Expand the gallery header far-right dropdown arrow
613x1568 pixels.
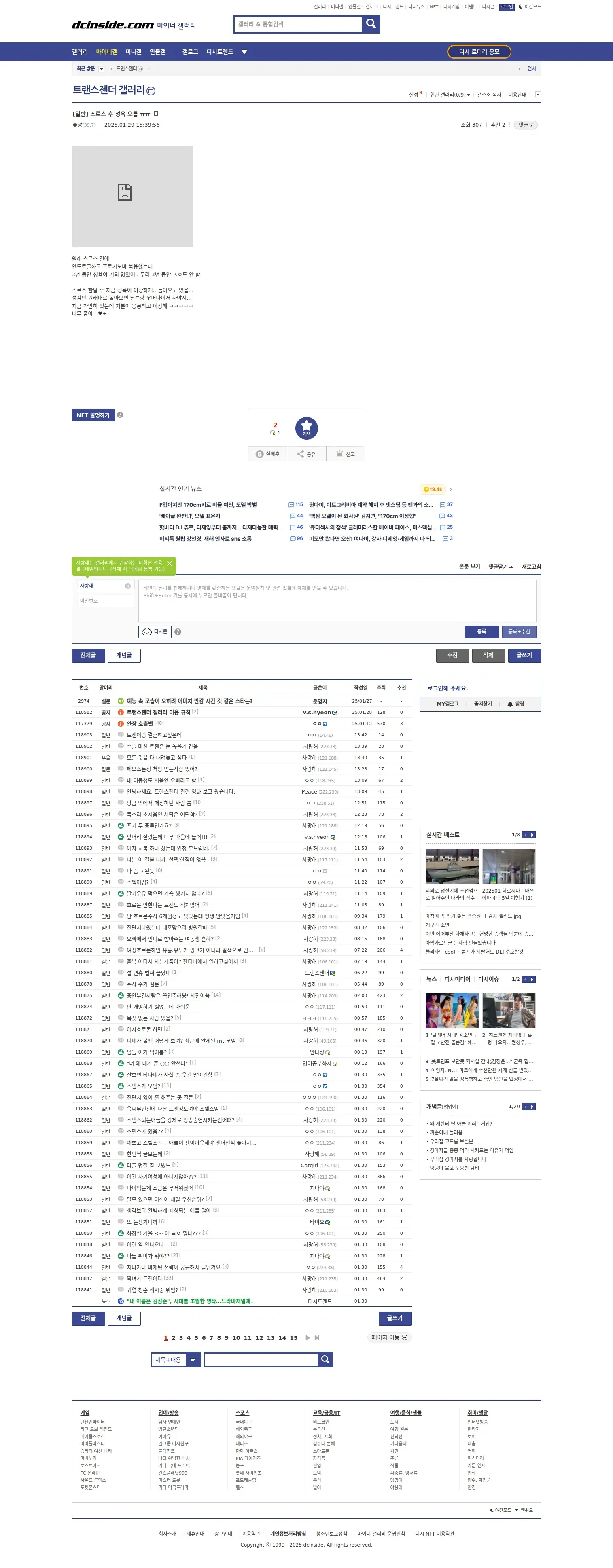538,95
